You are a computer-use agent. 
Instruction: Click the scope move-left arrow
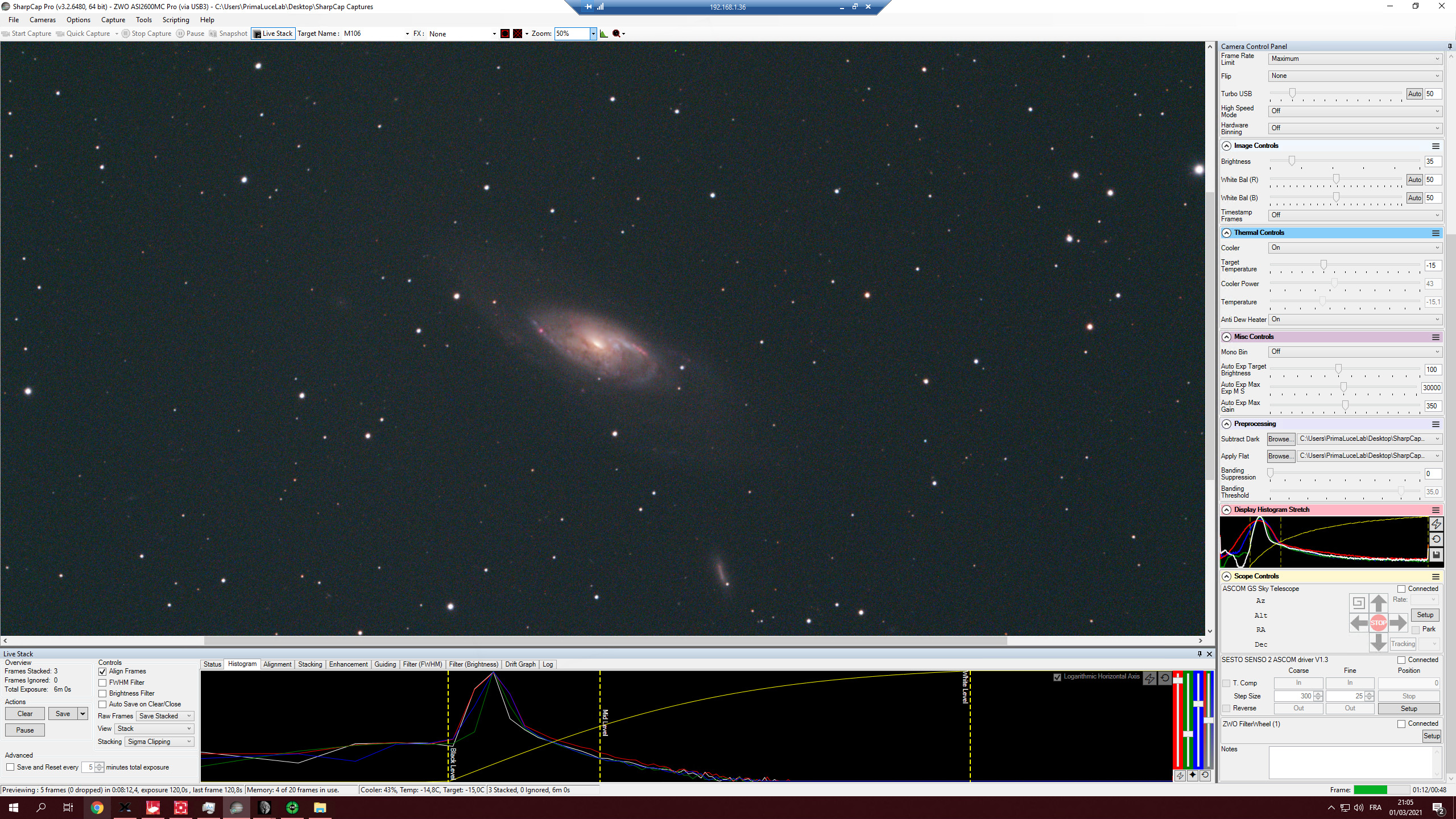click(x=1359, y=623)
